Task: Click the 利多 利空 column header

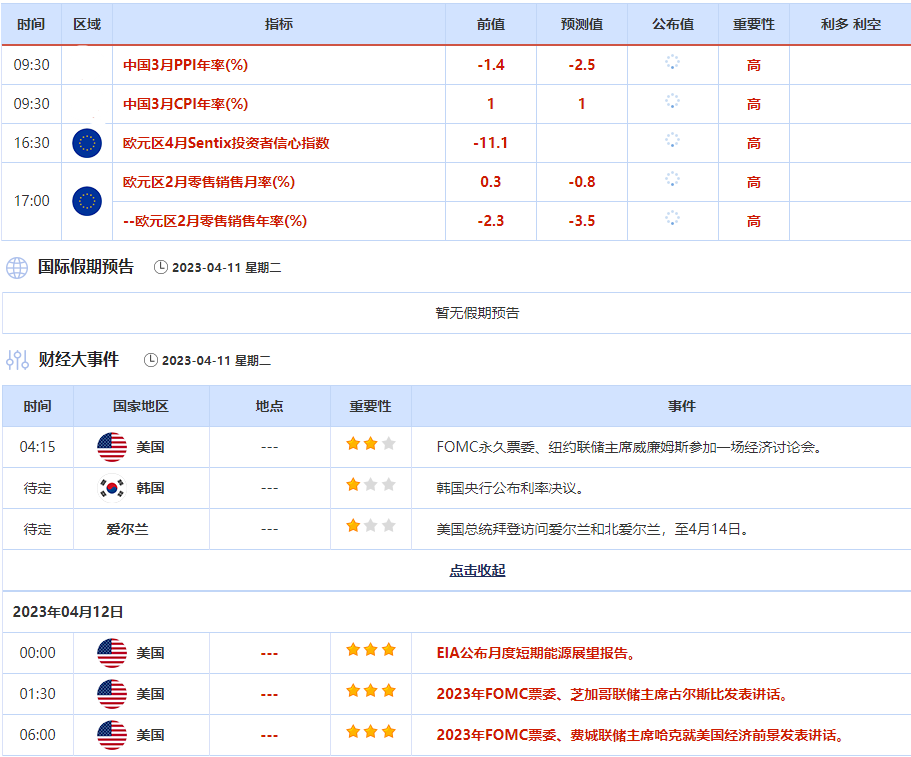Action: (850, 24)
